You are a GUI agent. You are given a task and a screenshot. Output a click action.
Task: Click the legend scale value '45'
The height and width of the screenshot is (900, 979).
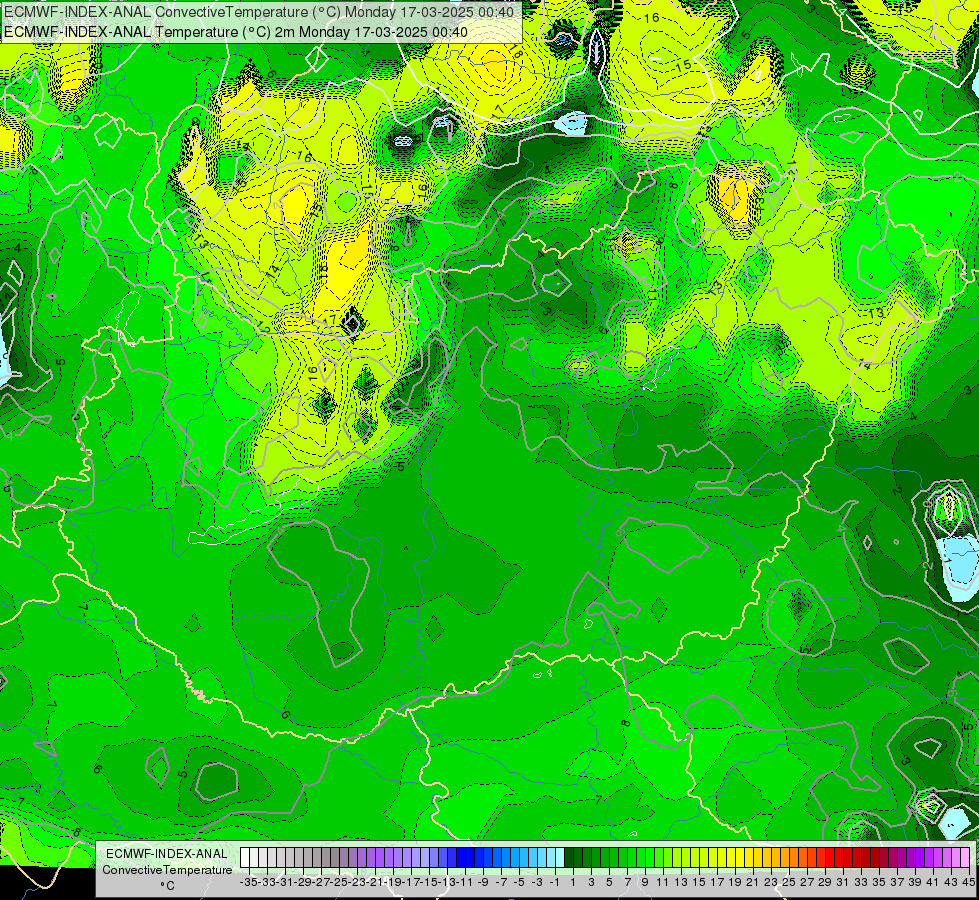point(968,882)
